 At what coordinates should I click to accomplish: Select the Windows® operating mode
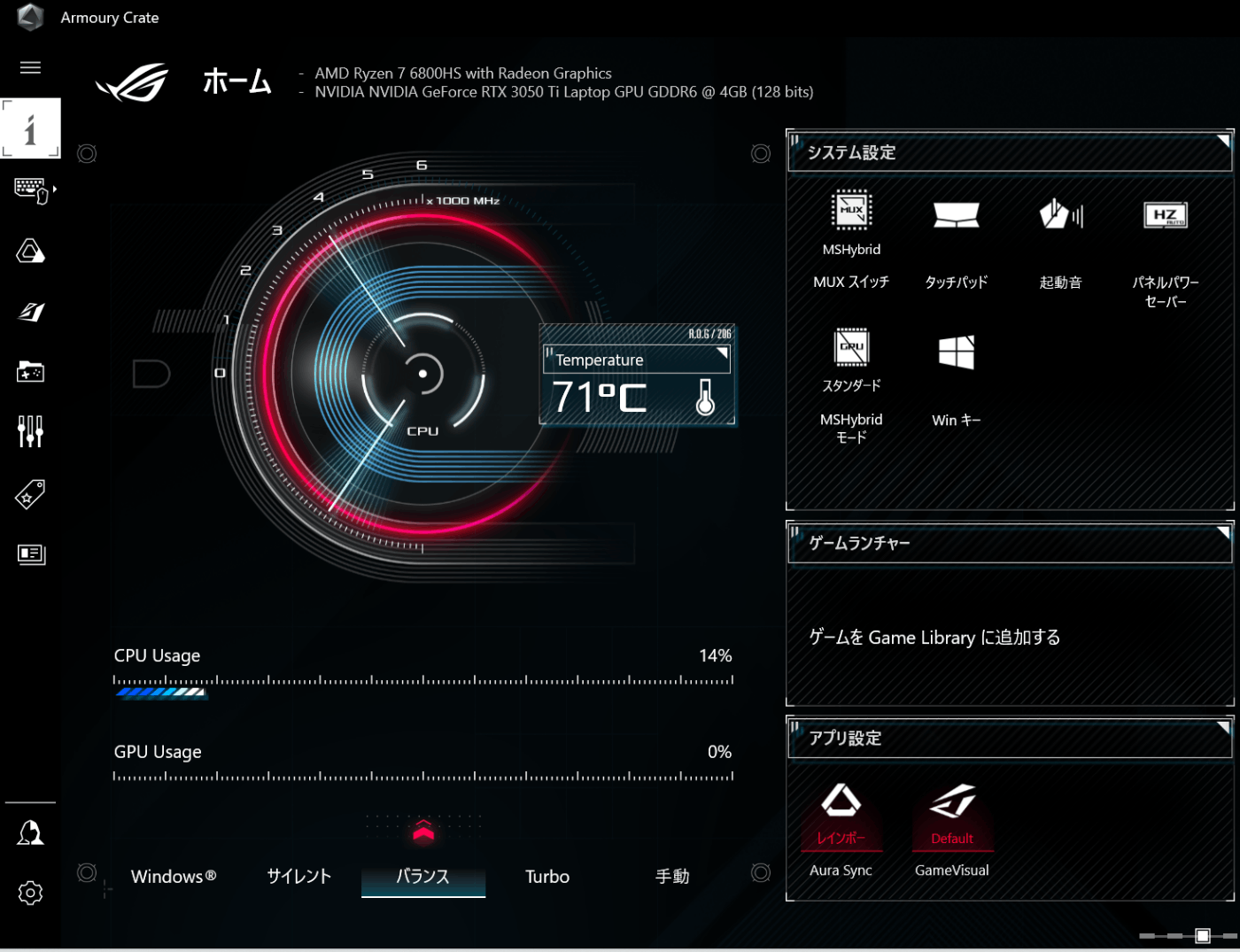pos(174,876)
